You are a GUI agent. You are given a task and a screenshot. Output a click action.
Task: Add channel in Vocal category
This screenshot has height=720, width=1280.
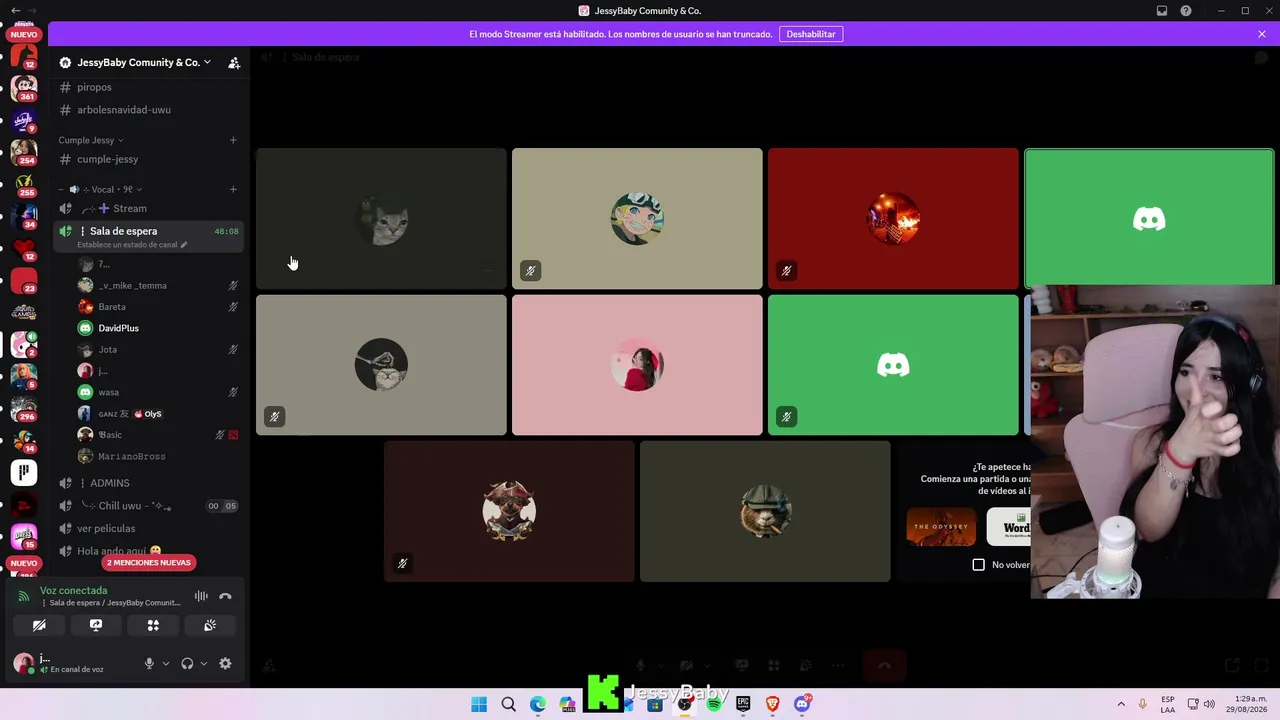(233, 189)
